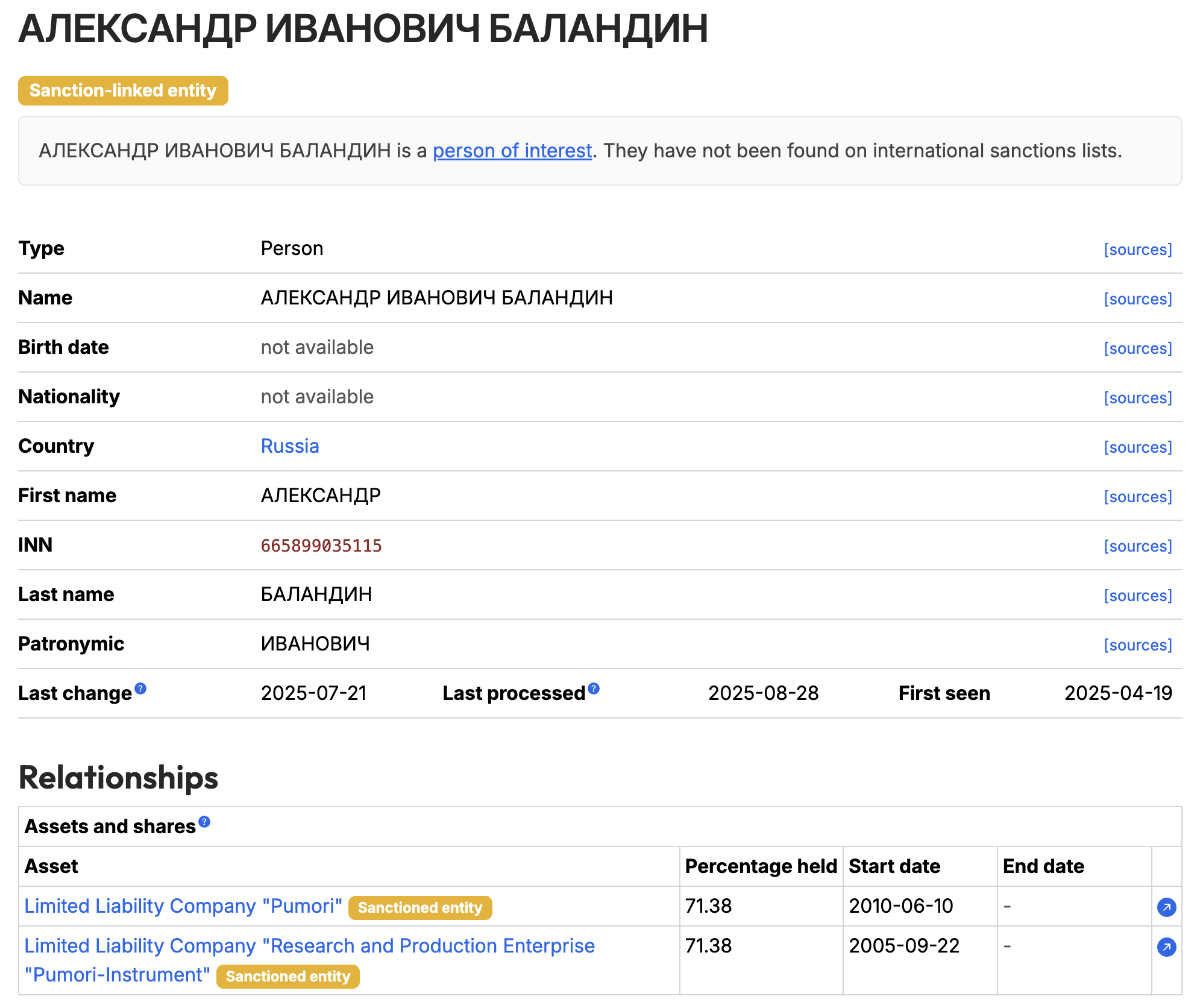
Task: Open the arrow icon in Pumori row
Action: (1166, 907)
